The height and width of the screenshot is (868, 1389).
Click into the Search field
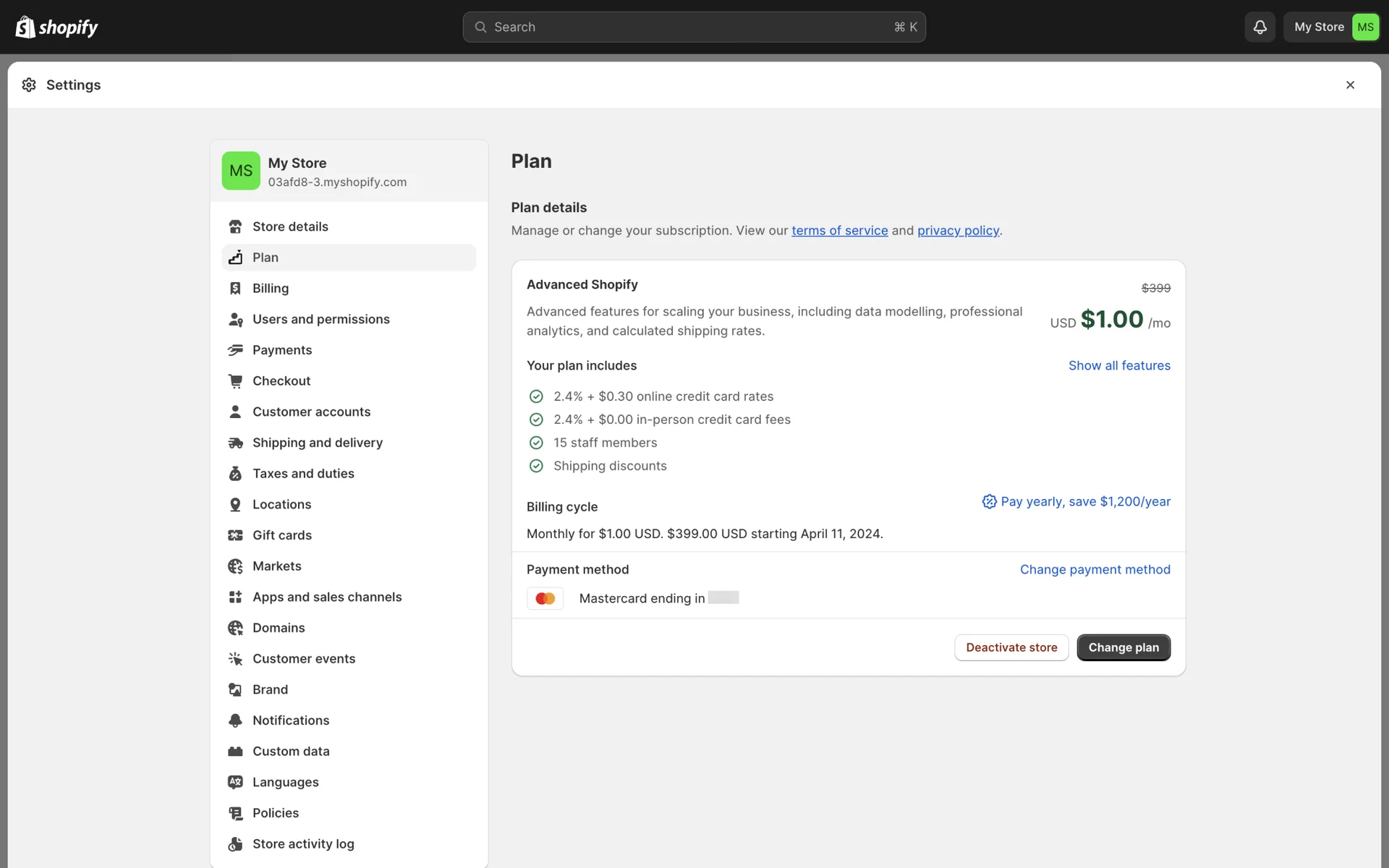pos(693,27)
